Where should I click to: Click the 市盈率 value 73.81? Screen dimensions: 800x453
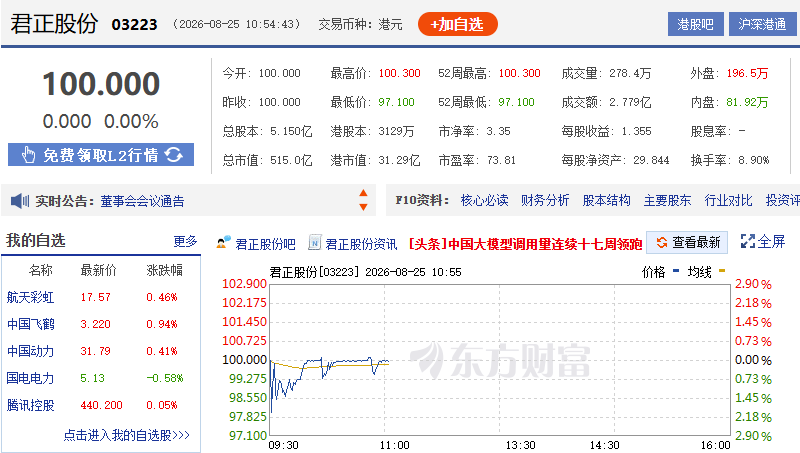(501, 160)
